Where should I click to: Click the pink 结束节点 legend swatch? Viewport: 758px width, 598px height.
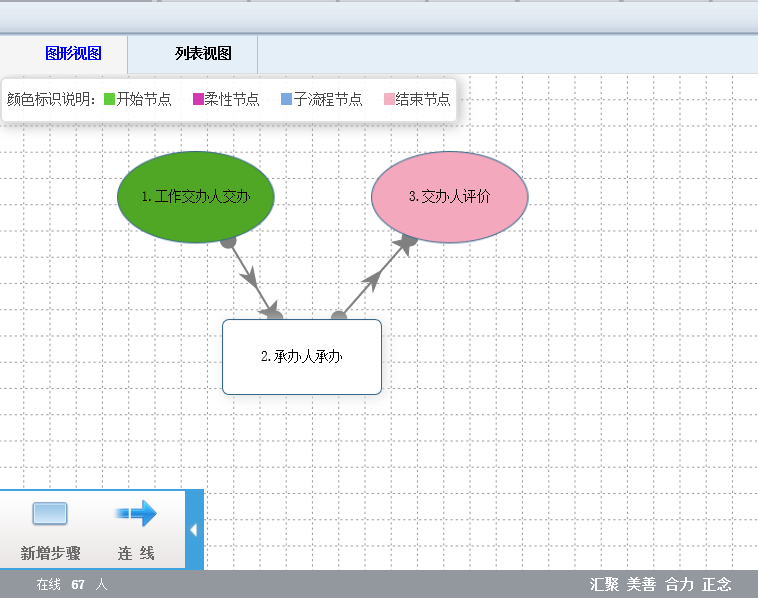[x=389, y=99]
